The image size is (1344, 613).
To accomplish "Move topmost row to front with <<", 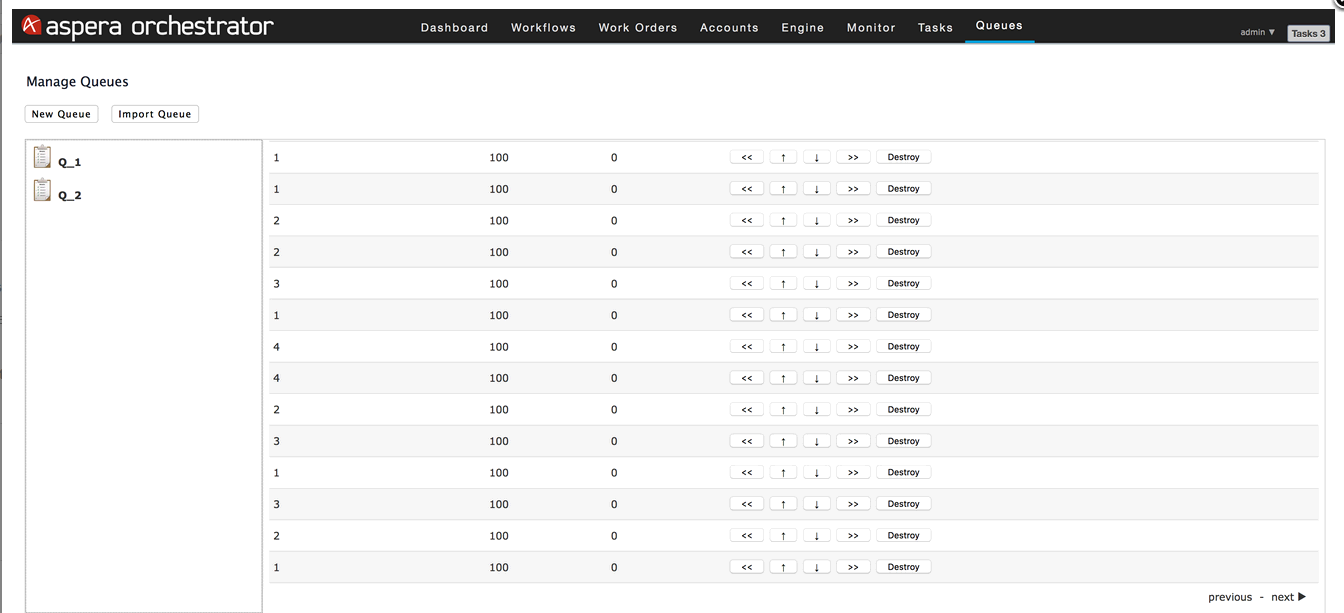I will point(747,157).
